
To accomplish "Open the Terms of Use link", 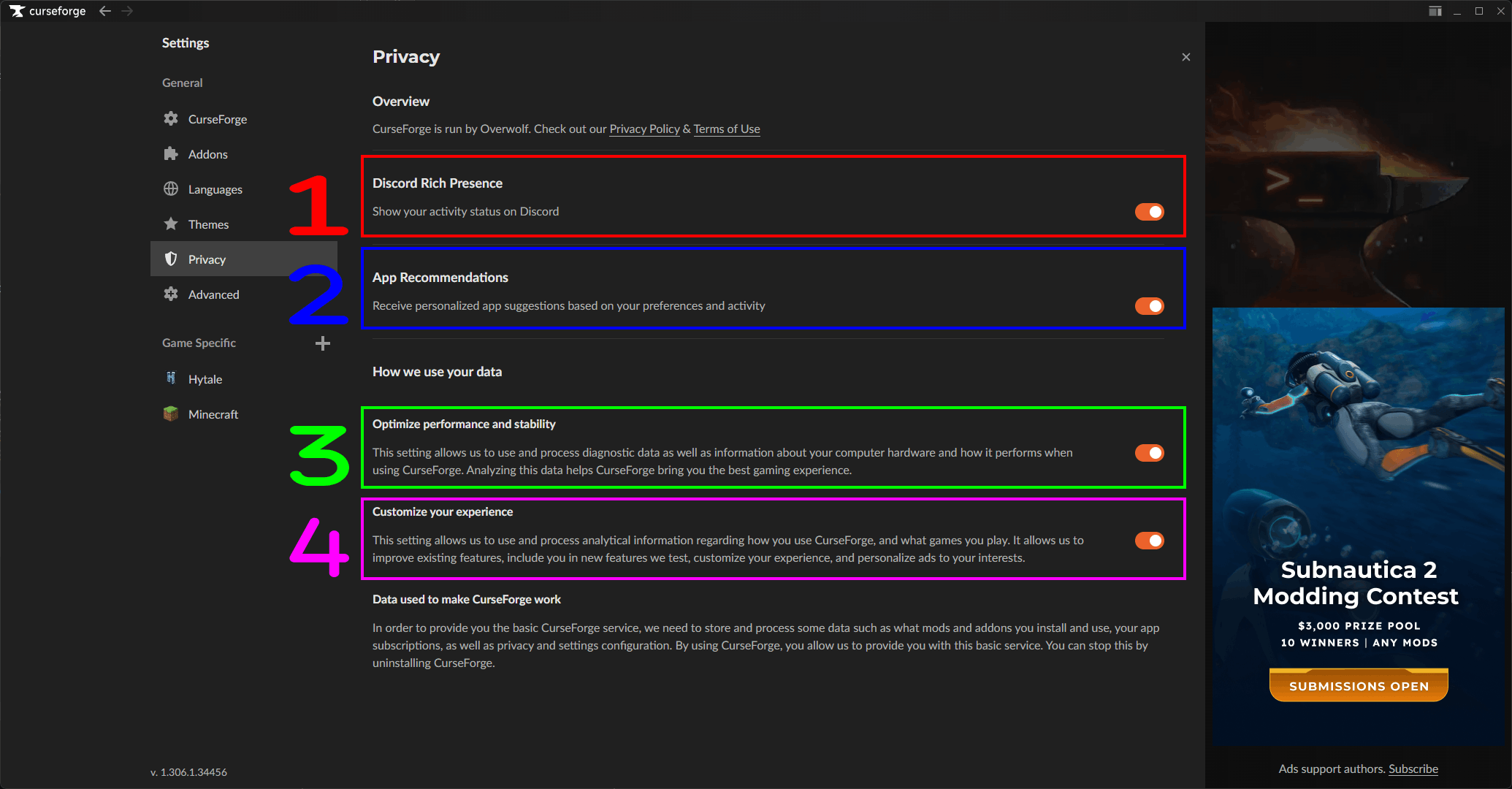I will [x=727, y=129].
